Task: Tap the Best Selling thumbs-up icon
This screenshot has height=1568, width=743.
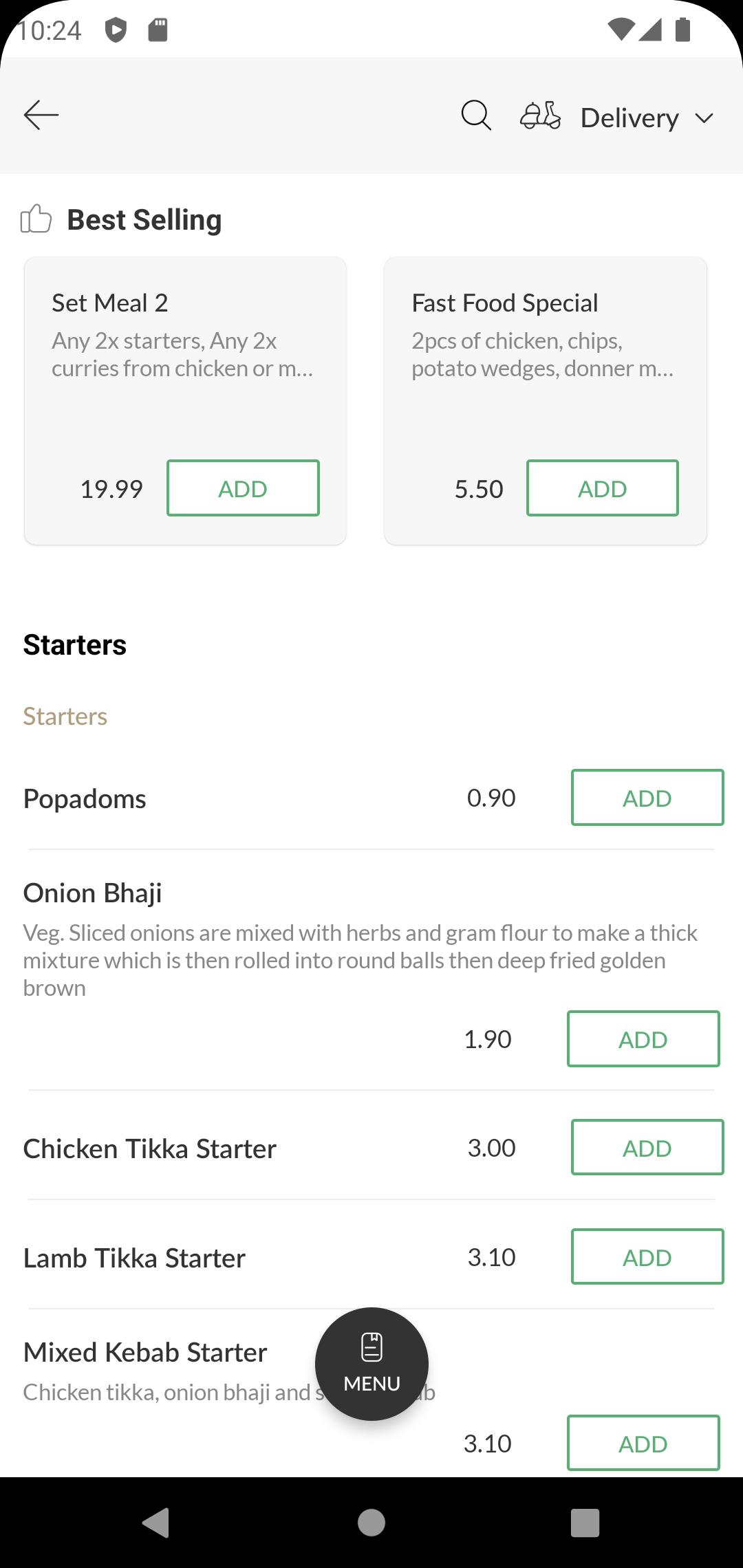Action: [36, 219]
